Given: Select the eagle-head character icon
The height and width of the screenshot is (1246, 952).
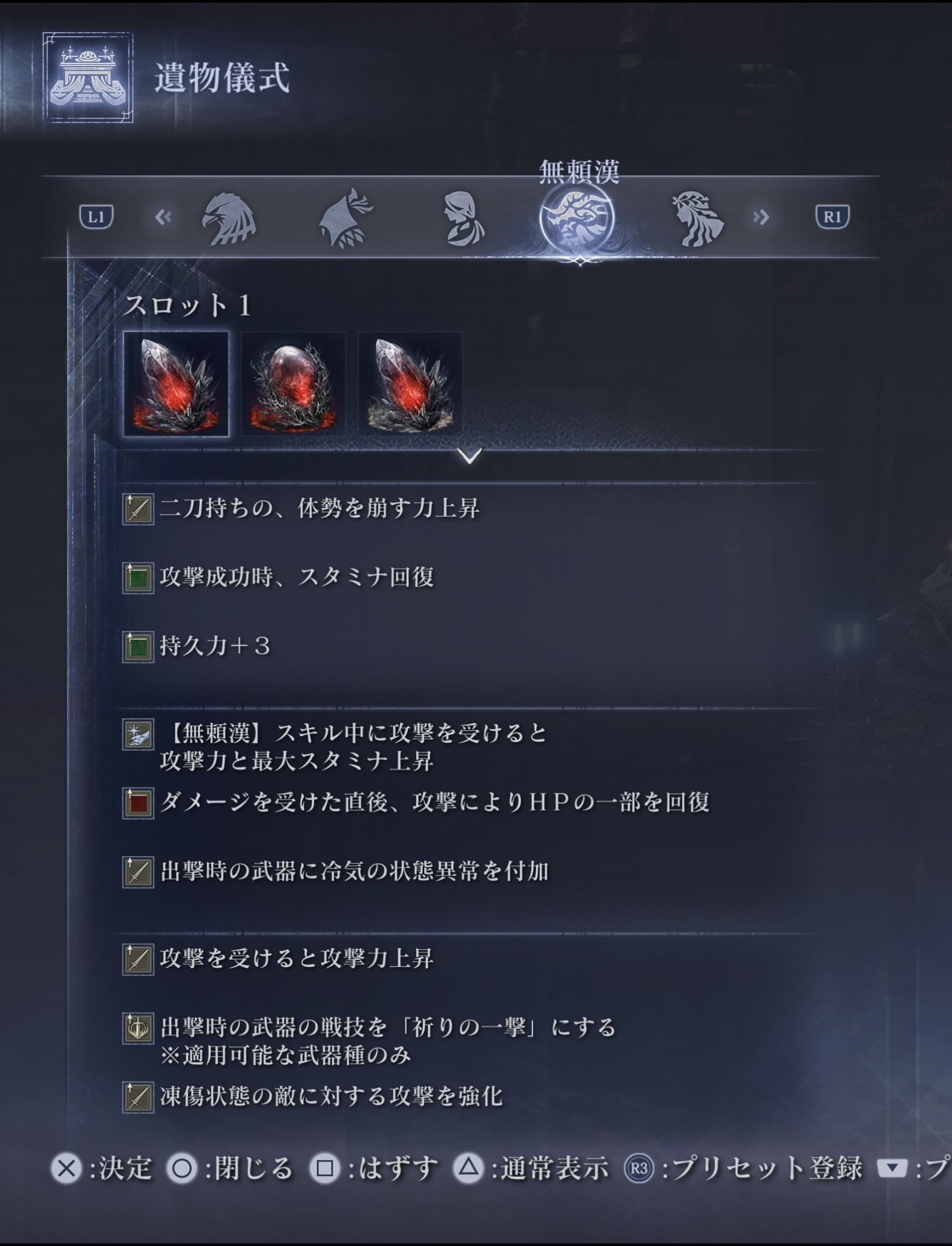Looking at the screenshot, I should 228,218.
